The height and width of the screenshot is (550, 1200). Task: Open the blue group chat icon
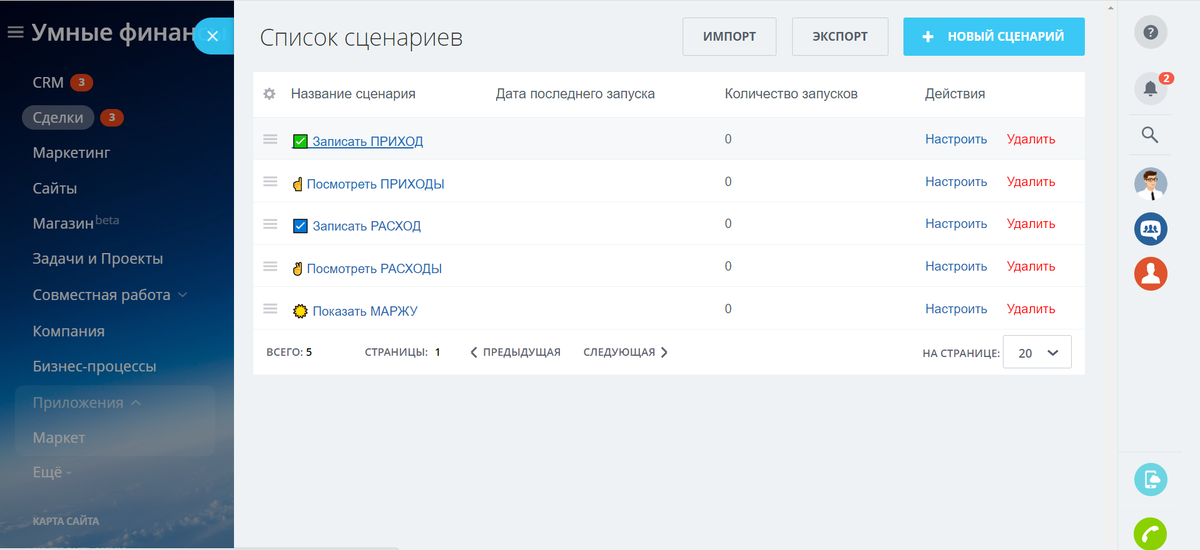(x=1150, y=229)
